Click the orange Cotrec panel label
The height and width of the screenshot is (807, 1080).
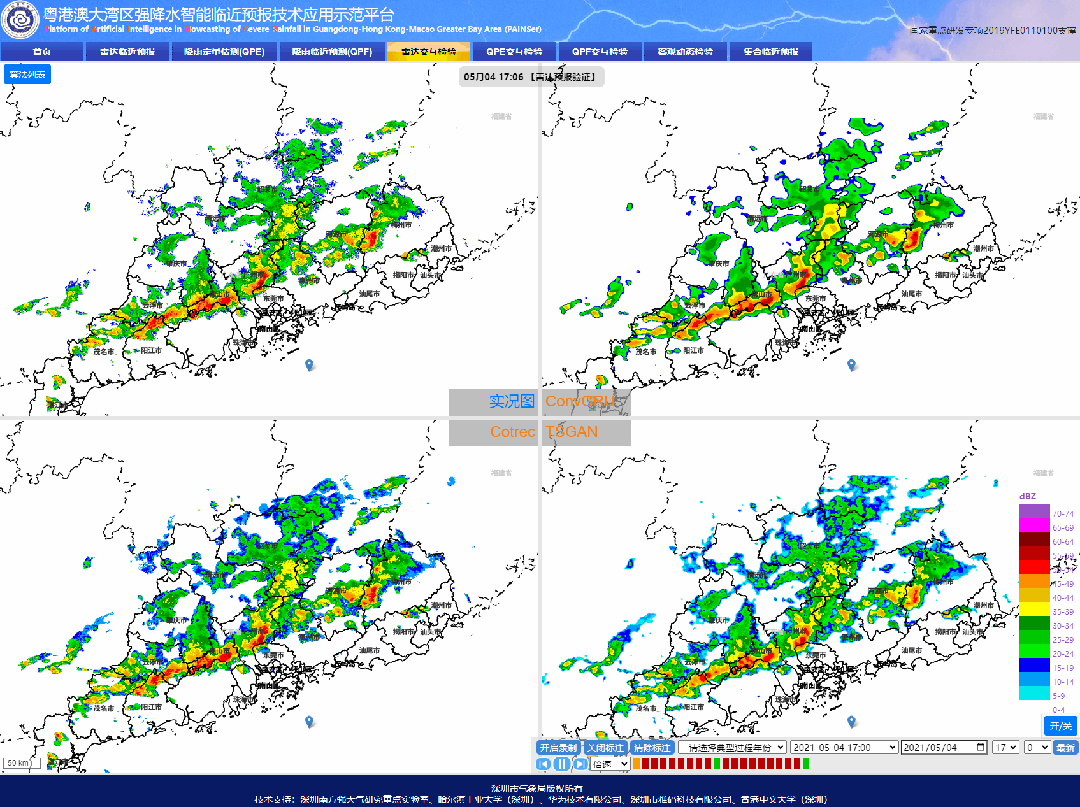tap(512, 432)
